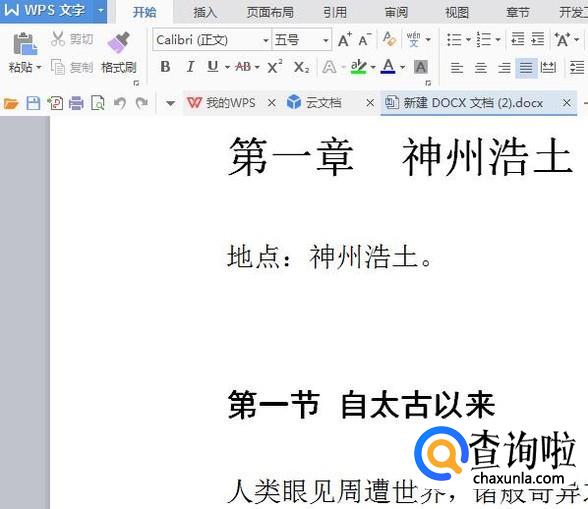Image resolution: width=588 pixels, height=509 pixels.
Task: Open the font size 五号 dropdown
Action: pos(326,40)
